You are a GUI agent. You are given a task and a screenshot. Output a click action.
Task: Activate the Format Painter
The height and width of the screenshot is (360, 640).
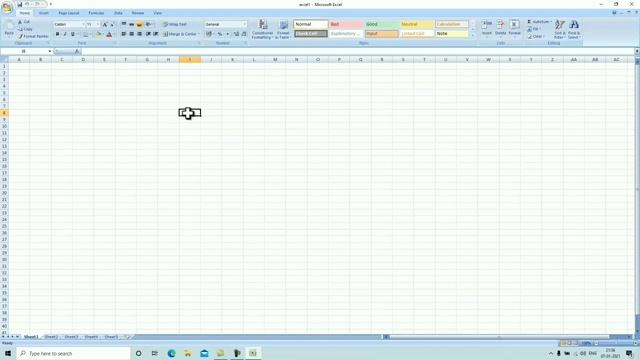[33, 36]
